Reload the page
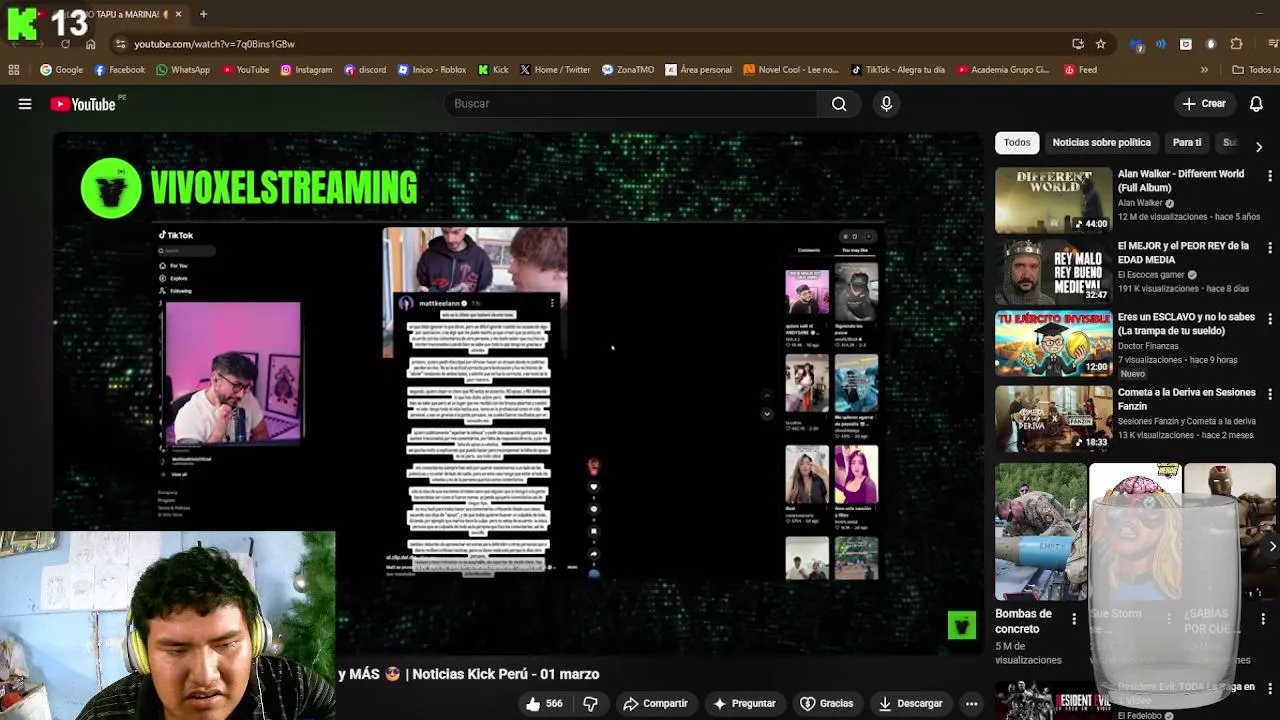 pyautogui.click(x=66, y=44)
